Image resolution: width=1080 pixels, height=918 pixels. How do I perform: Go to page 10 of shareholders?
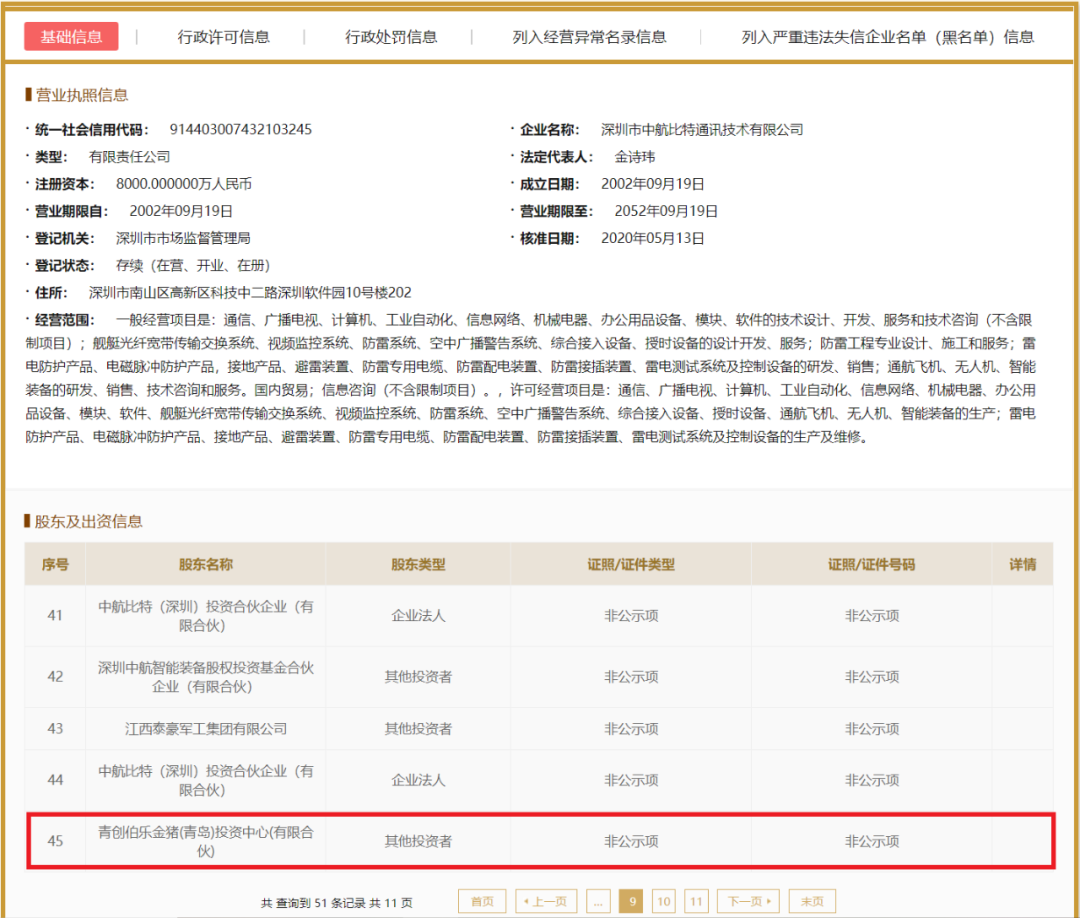tap(663, 901)
